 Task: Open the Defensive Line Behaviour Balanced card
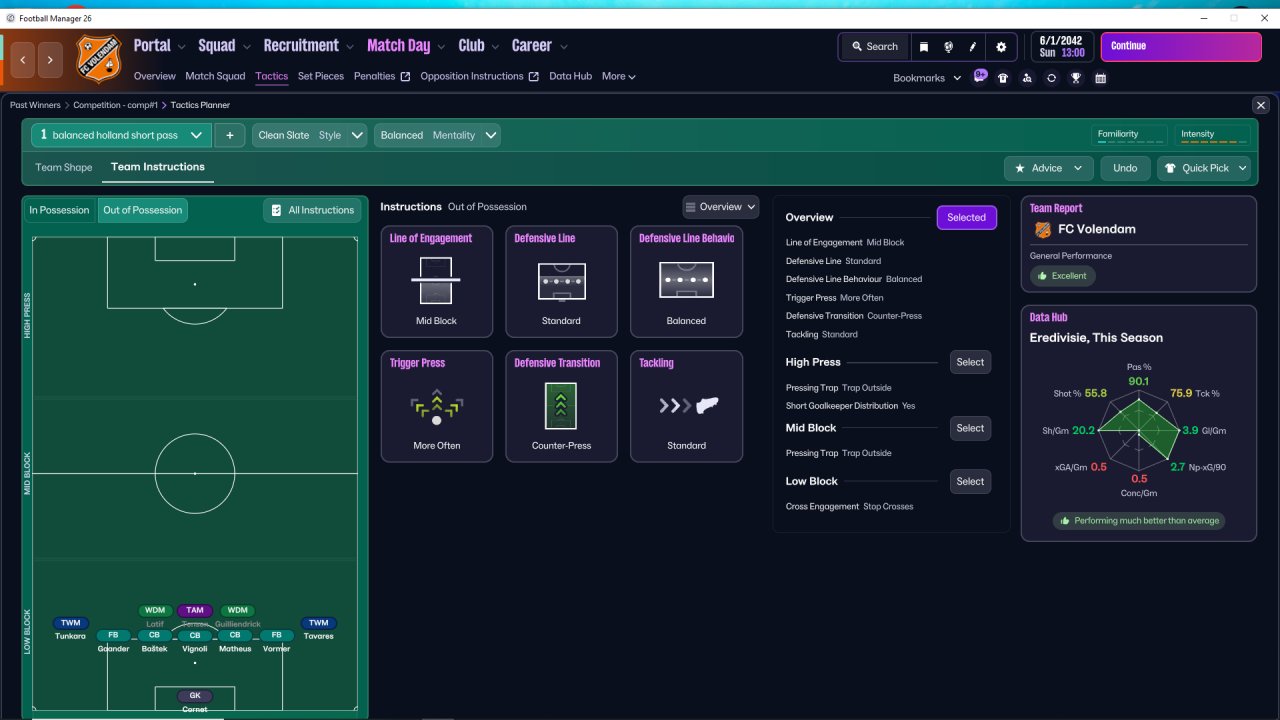686,281
